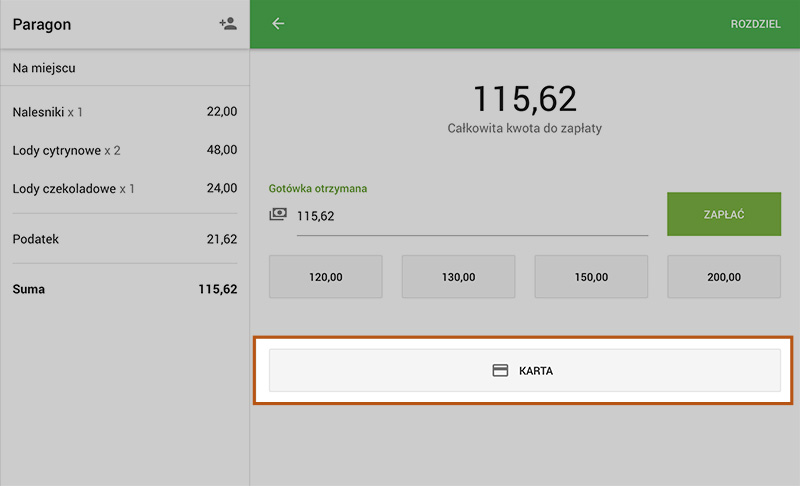Pick the 150,00 cash suggestion

[x=591, y=277]
